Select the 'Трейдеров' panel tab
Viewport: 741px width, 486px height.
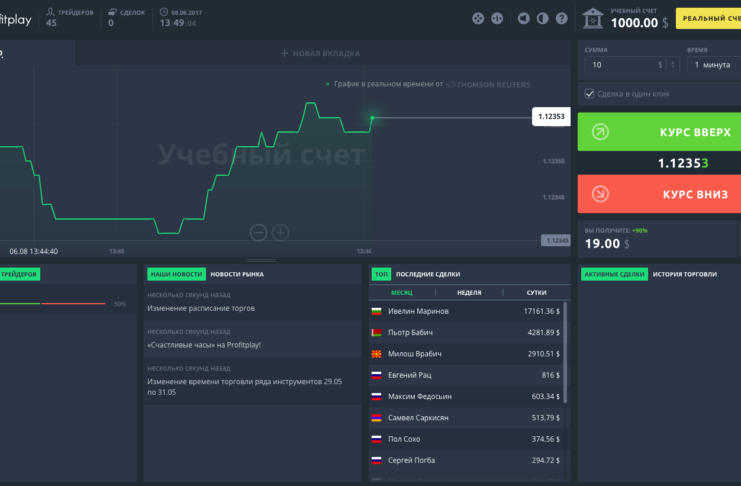(19, 274)
